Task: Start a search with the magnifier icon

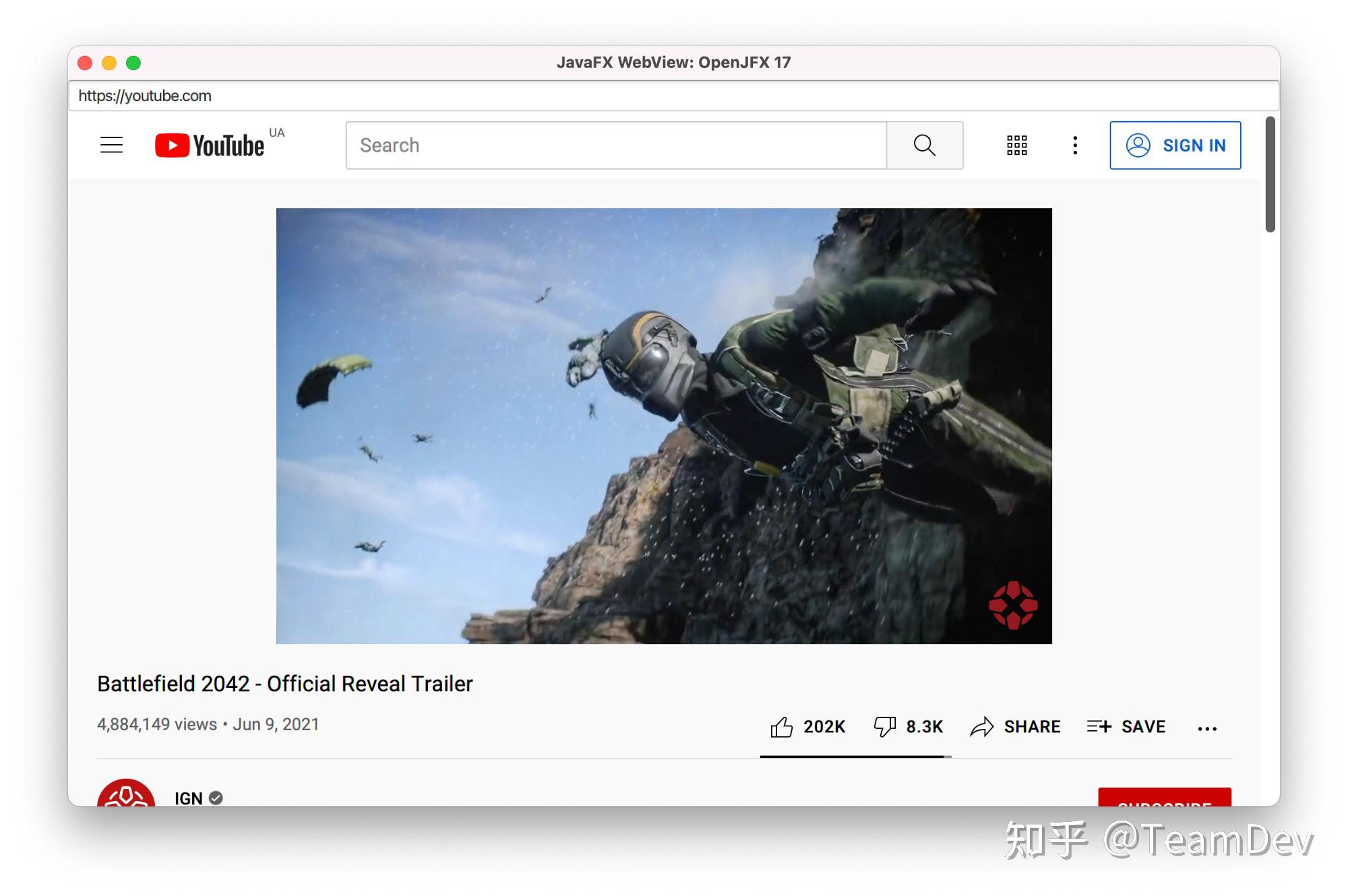Action: 924,145
